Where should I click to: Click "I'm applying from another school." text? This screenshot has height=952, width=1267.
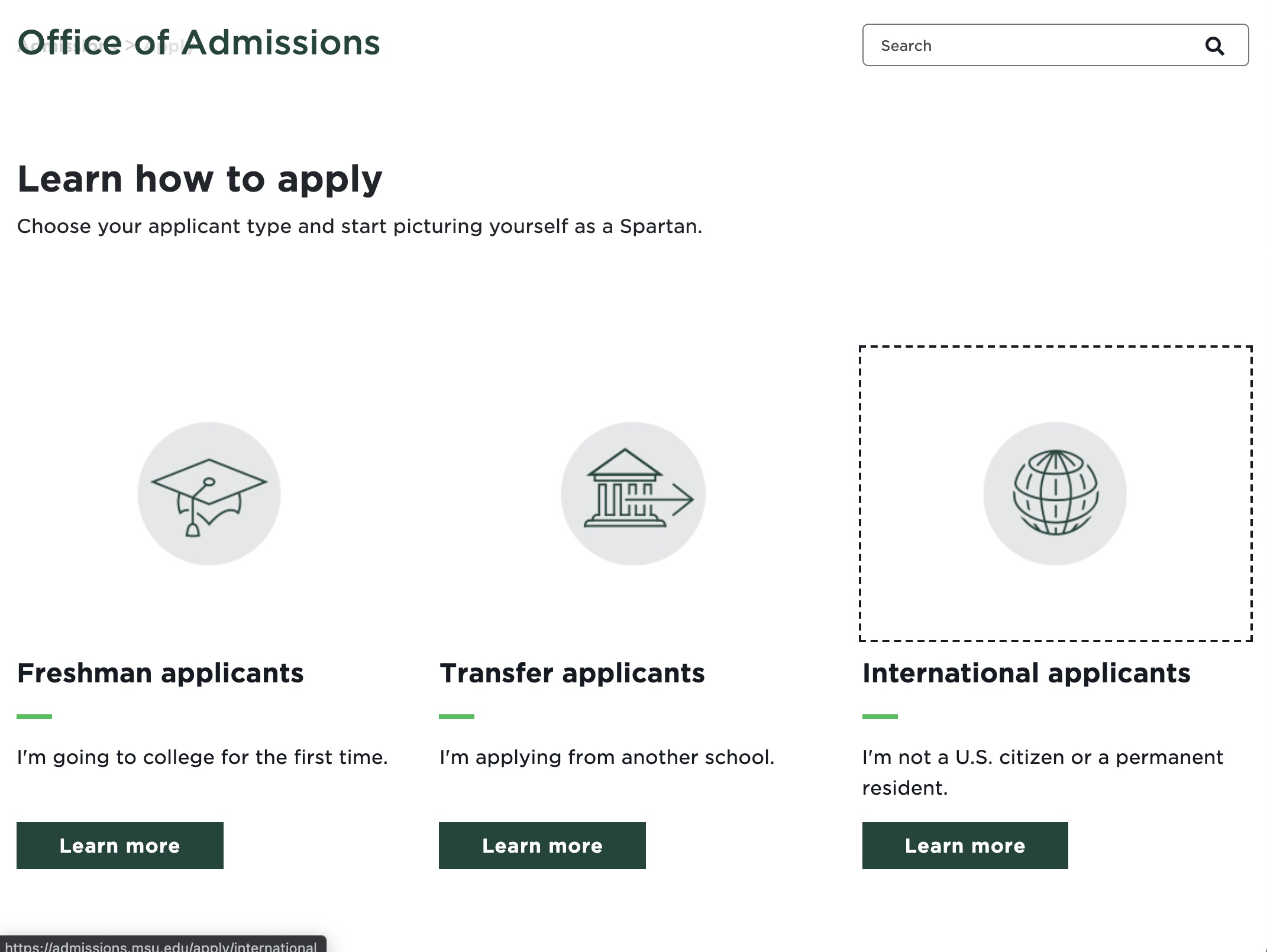pos(607,757)
